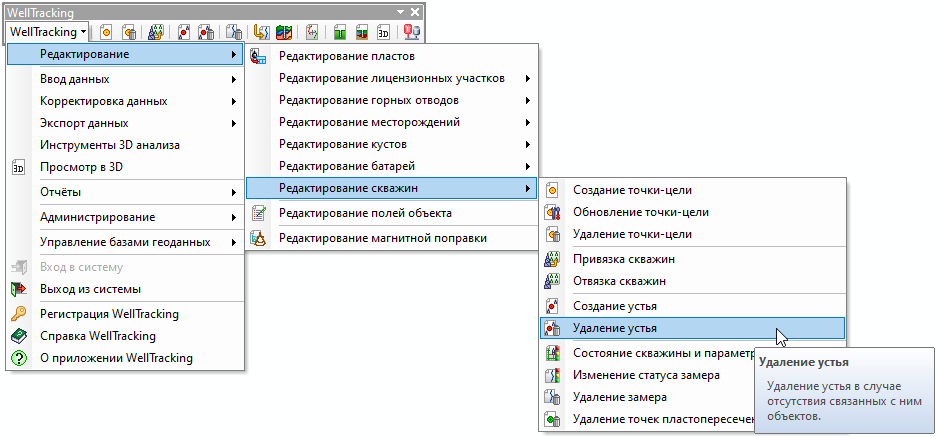
Task: Click the icon beside Изменение статуса замера
Action: pyautogui.click(x=552, y=375)
